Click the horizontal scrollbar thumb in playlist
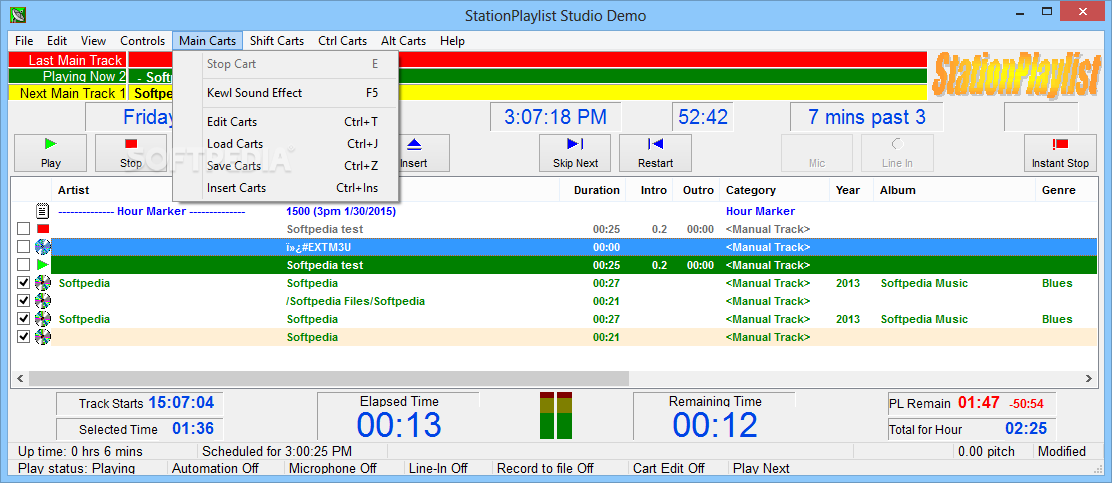Image resolution: width=1112 pixels, height=483 pixels. coord(328,379)
